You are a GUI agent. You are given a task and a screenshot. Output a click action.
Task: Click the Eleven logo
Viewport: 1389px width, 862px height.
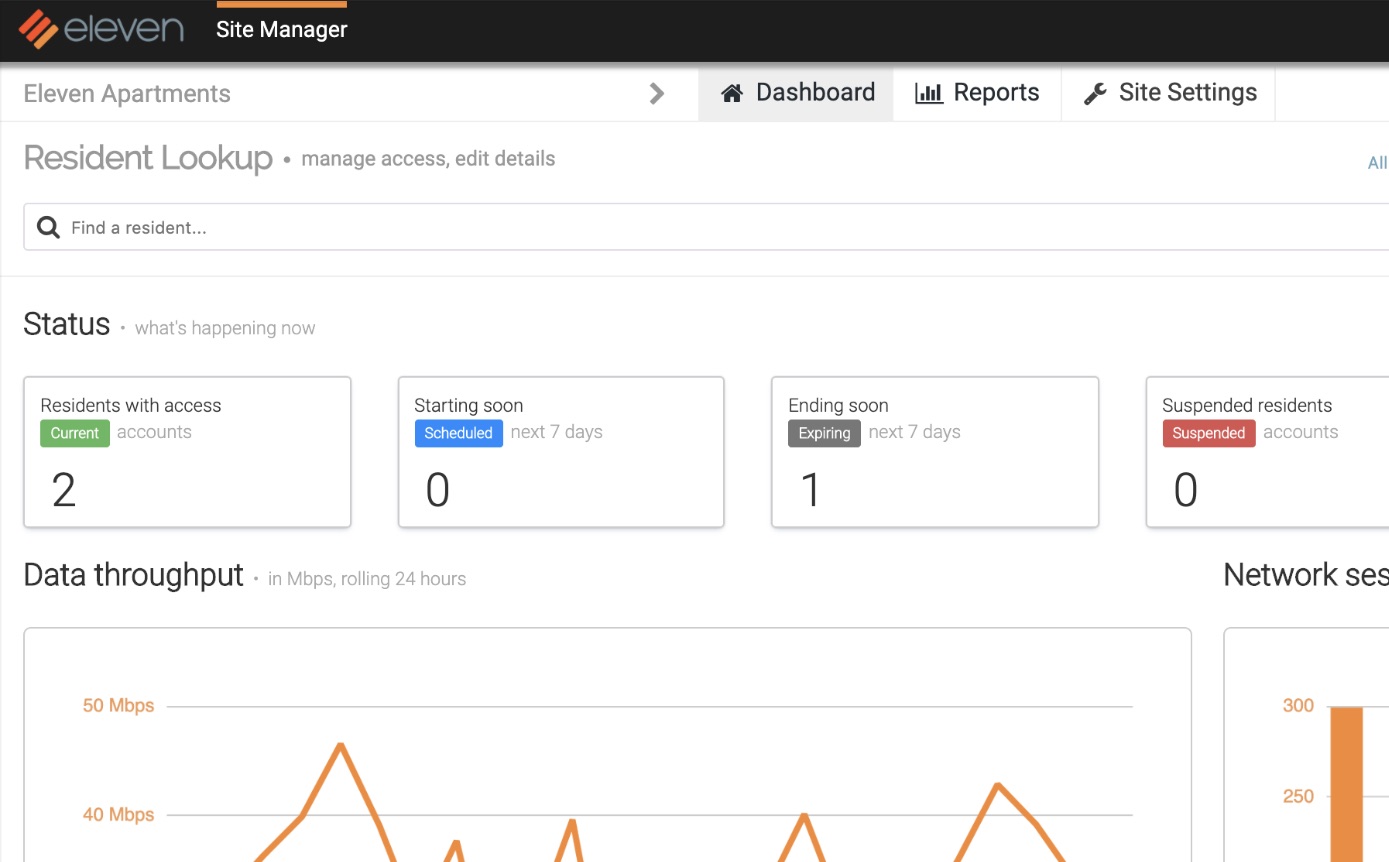point(101,29)
